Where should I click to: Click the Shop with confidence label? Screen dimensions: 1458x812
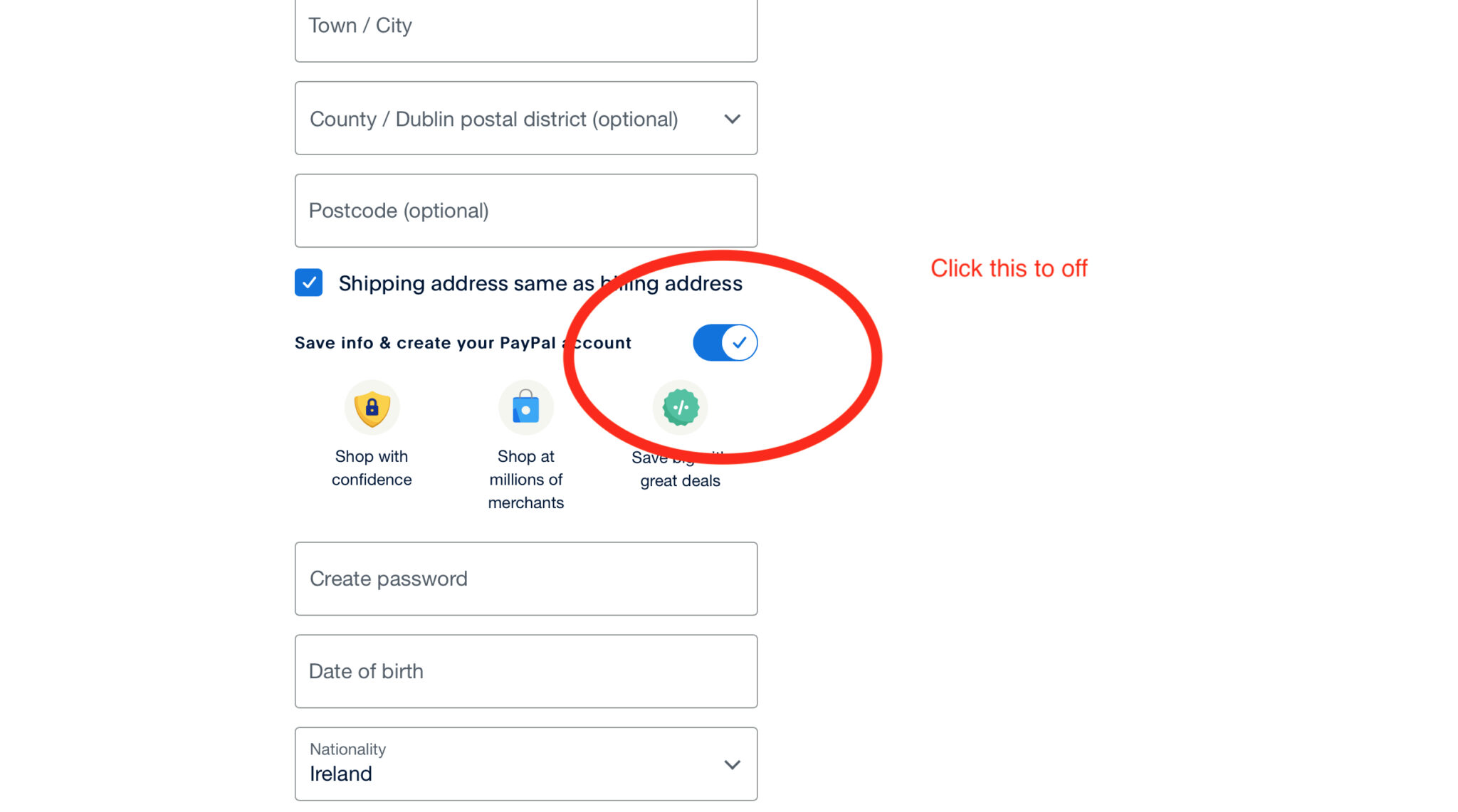pyautogui.click(x=372, y=468)
